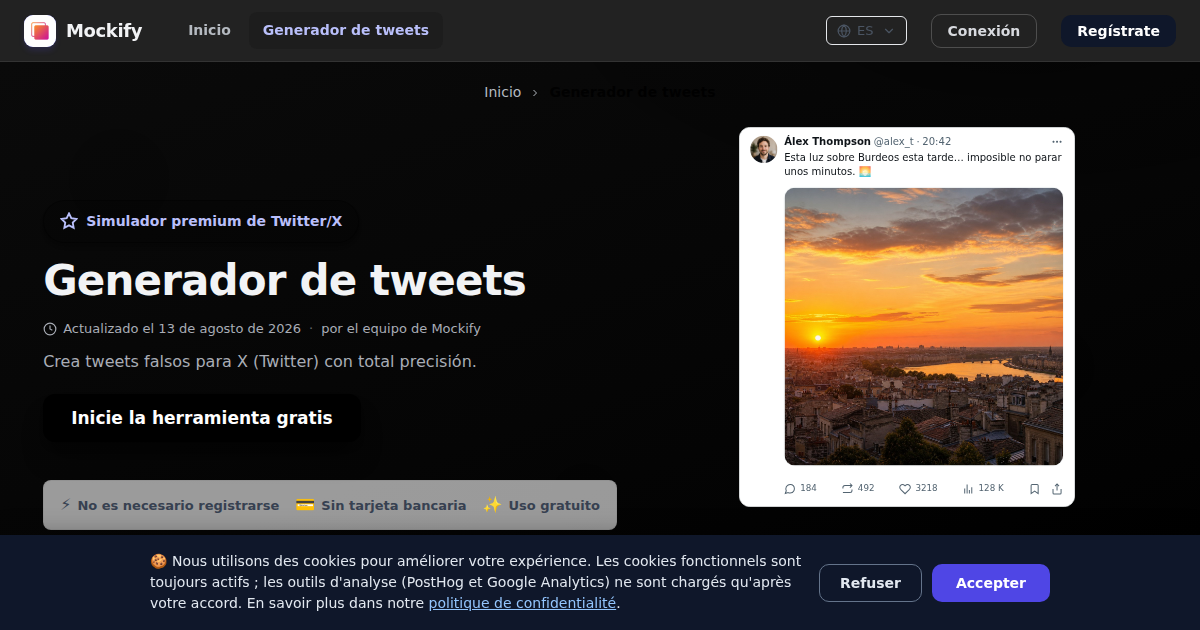Open the politique de confidentialité link
Viewport: 1200px width, 630px height.
pos(522,603)
